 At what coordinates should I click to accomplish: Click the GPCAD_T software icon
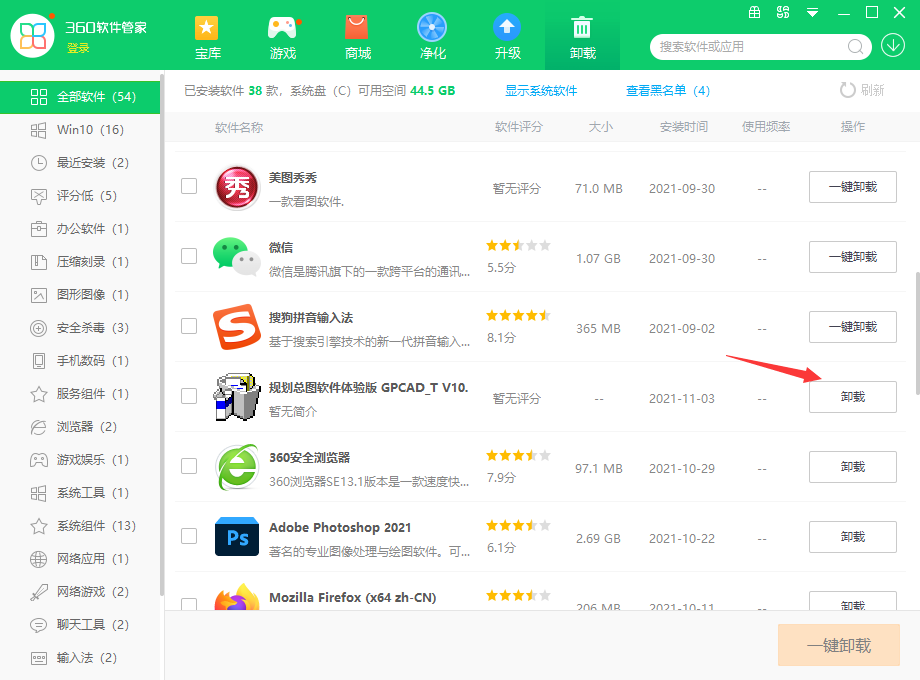point(237,397)
